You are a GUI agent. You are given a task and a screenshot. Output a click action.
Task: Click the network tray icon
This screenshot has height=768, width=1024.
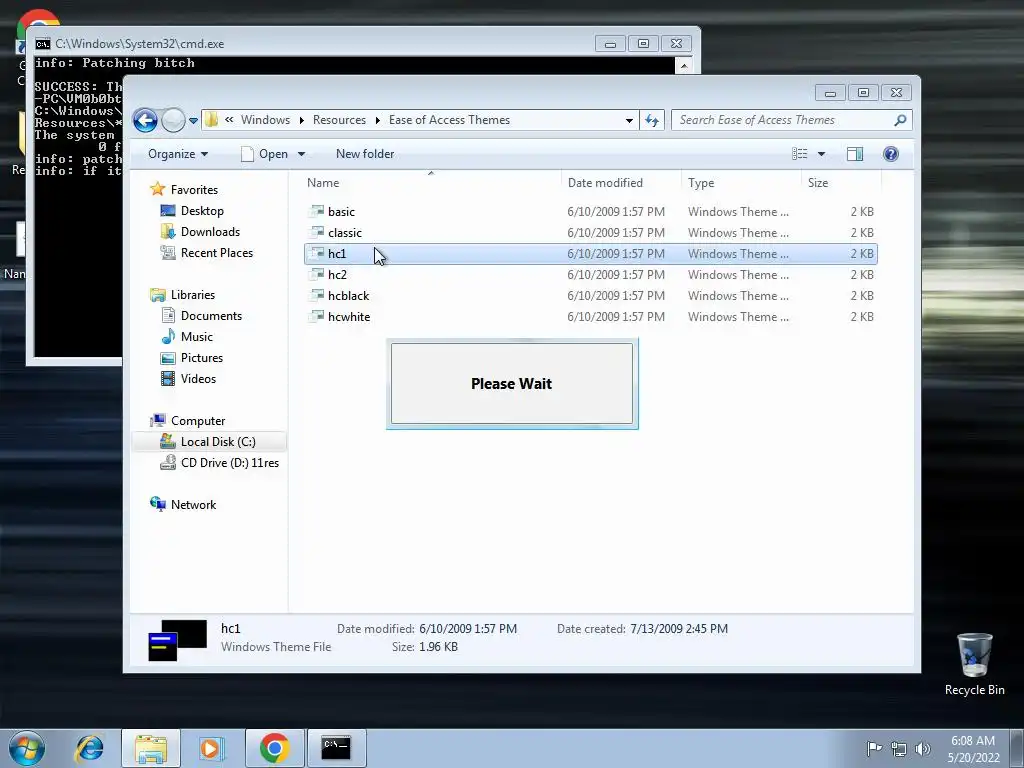pos(899,748)
